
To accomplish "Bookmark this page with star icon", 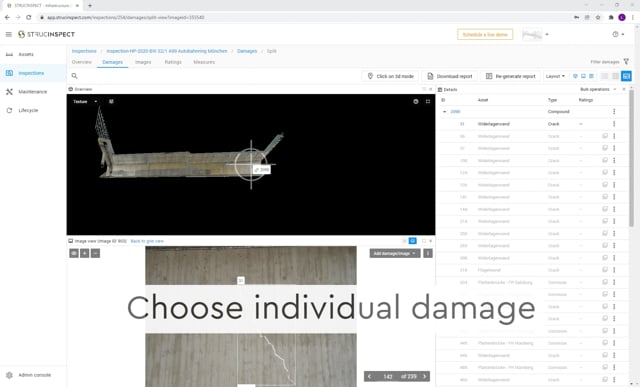I will (x=598, y=17).
